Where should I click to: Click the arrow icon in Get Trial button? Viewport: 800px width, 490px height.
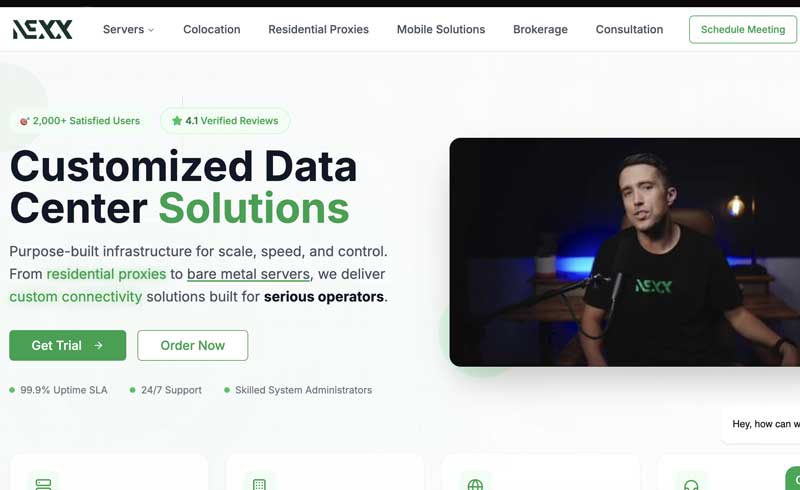pos(98,346)
